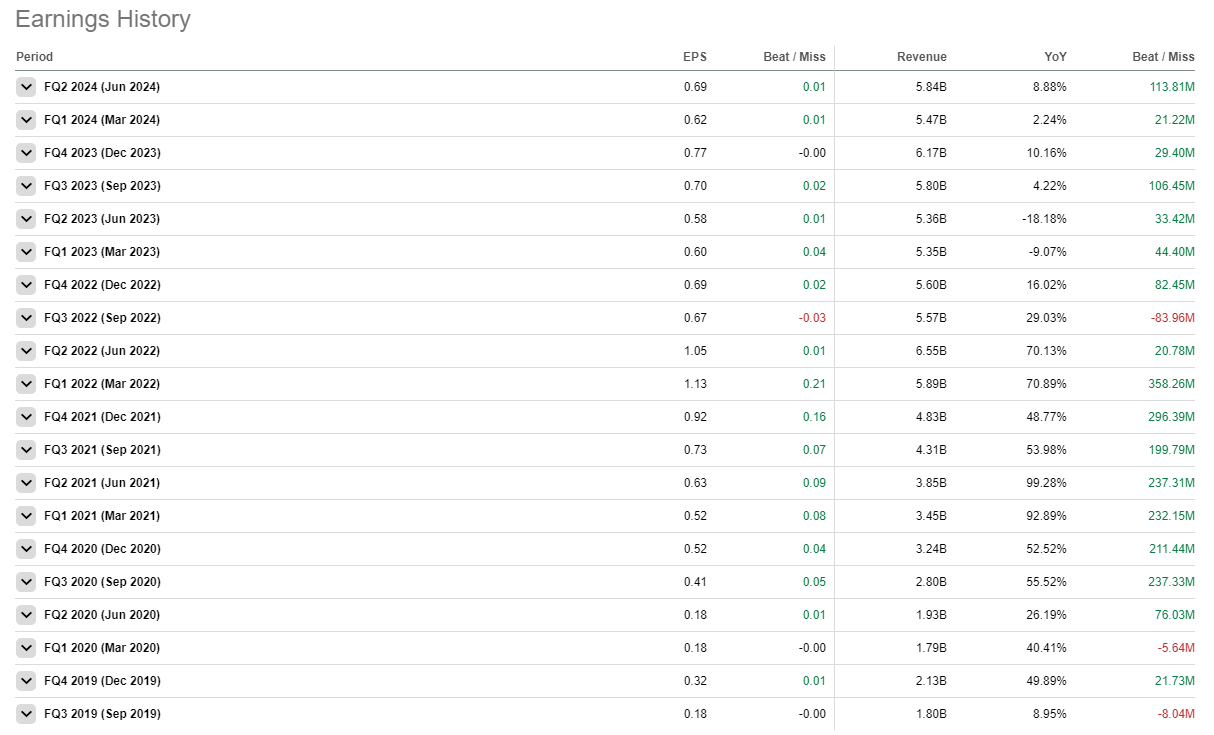1214x735 pixels.
Task: Click the FQ3 2021 (Sep 2021) period label
Action: [x=102, y=450]
